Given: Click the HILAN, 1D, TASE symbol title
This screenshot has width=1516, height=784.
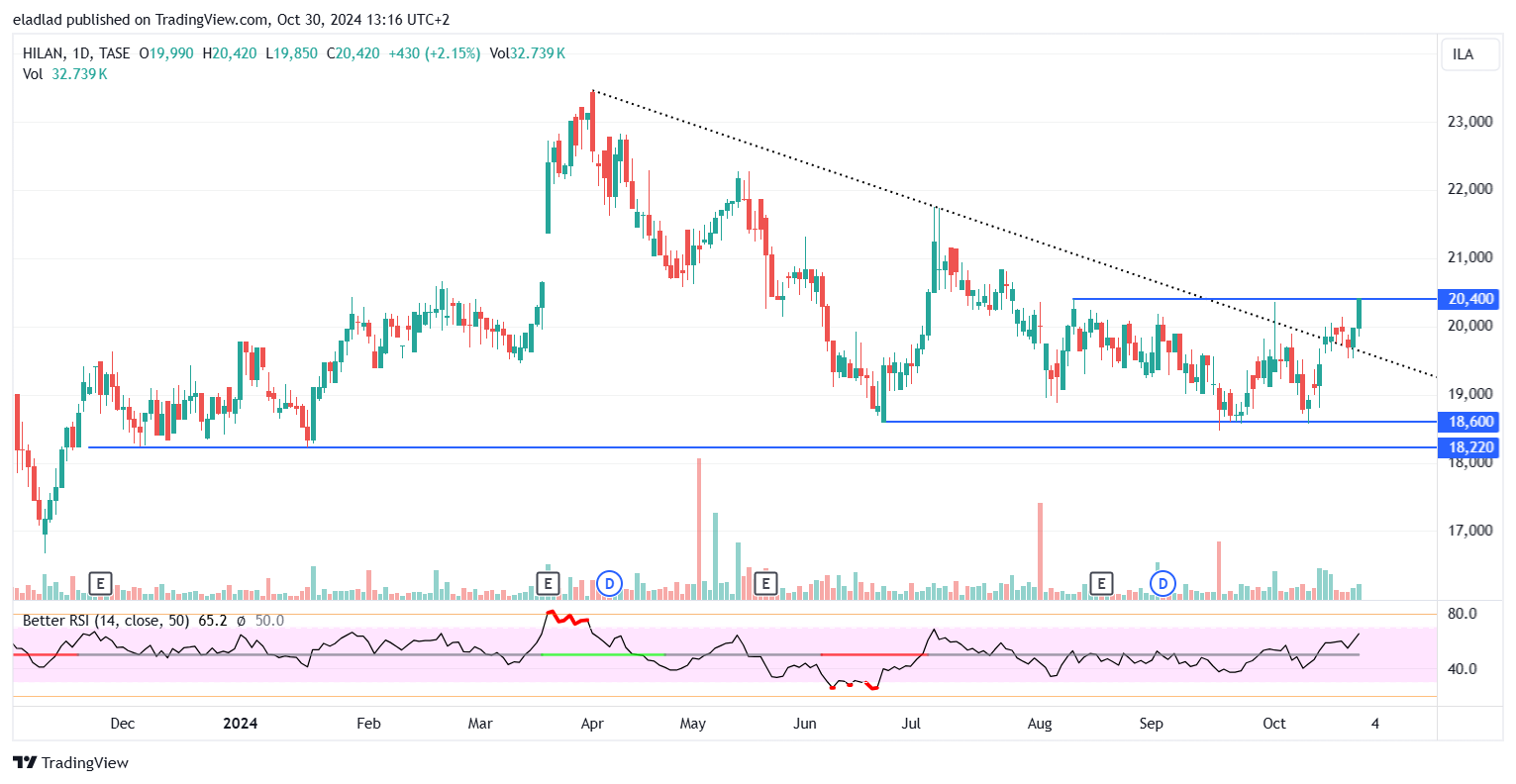Looking at the screenshot, I should (x=76, y=53).
